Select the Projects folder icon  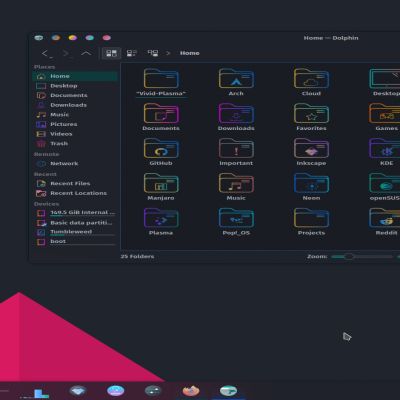[x=311, y=218]
